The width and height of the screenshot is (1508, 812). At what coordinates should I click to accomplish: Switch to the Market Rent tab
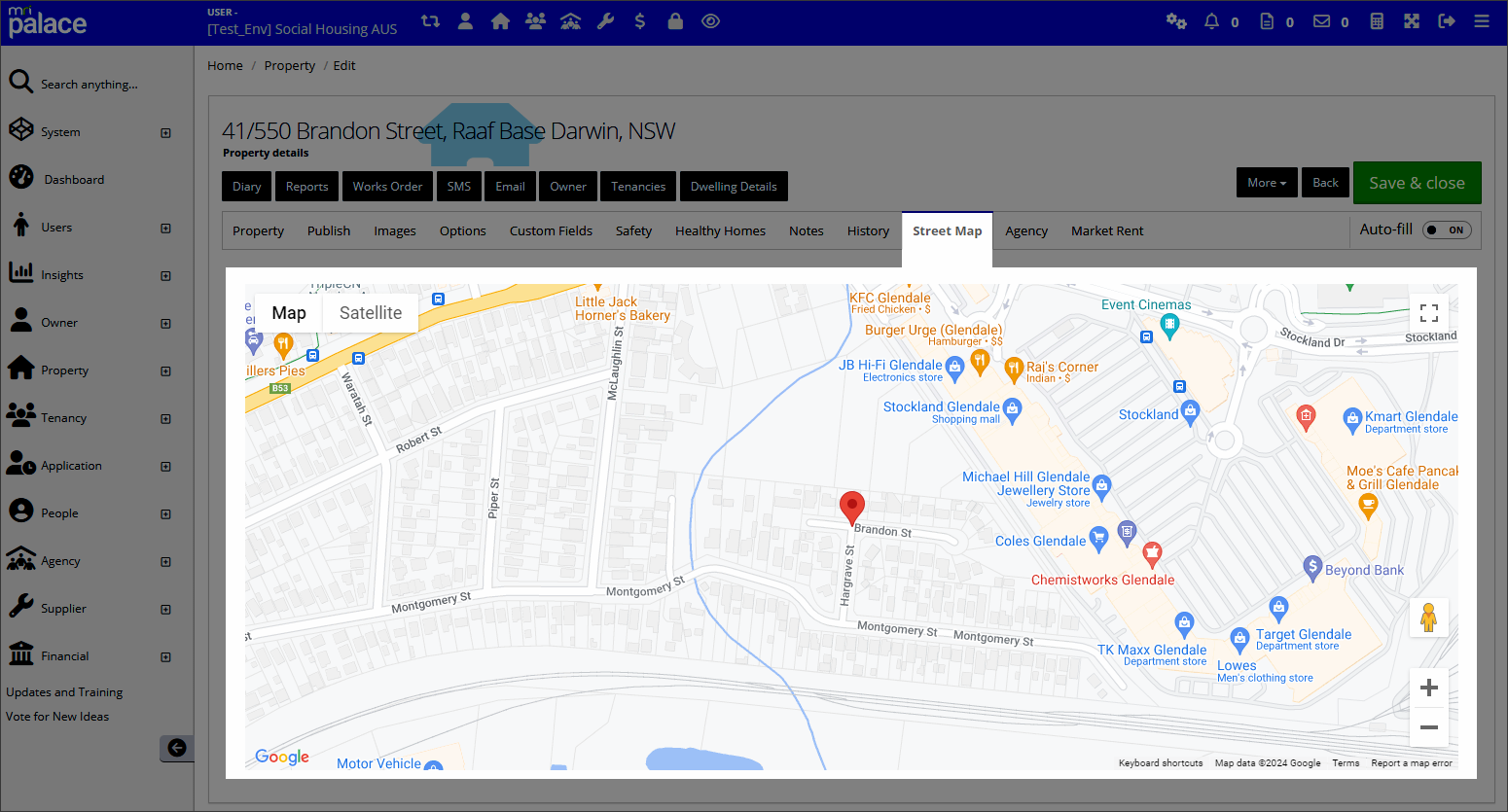1107,231
